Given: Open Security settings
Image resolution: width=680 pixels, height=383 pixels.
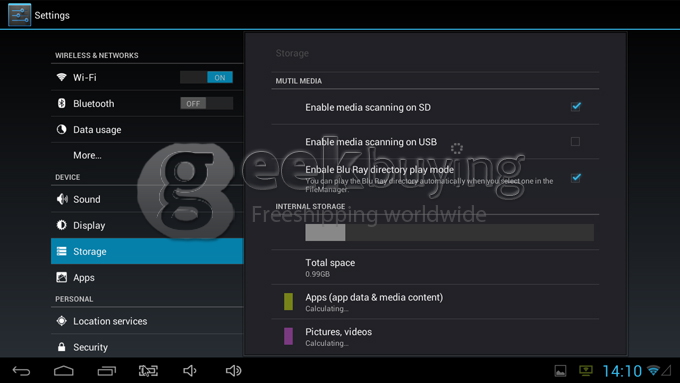Looking at the screenshot, I should 147,347.
